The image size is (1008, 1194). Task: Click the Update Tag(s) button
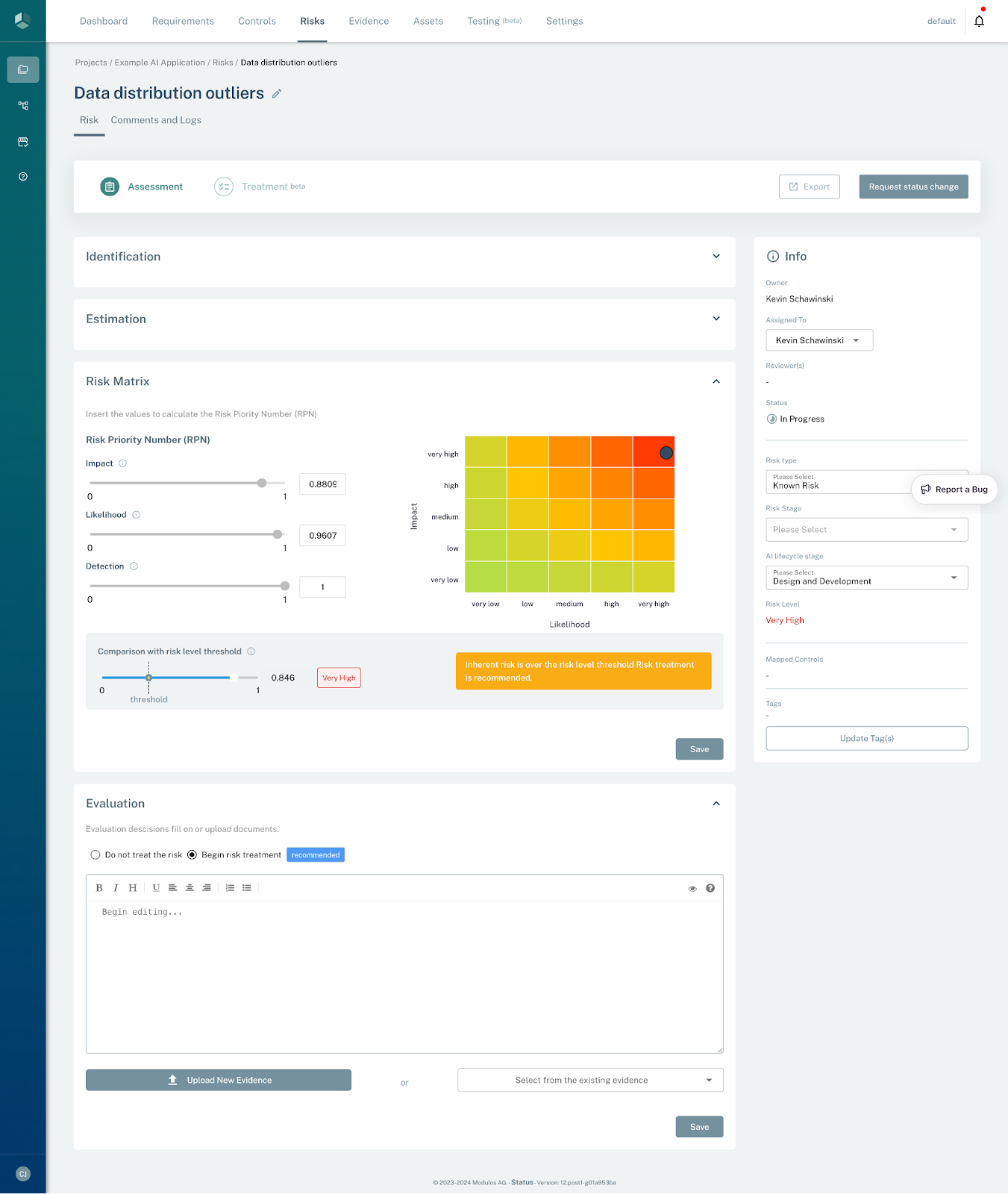point(867,739)
